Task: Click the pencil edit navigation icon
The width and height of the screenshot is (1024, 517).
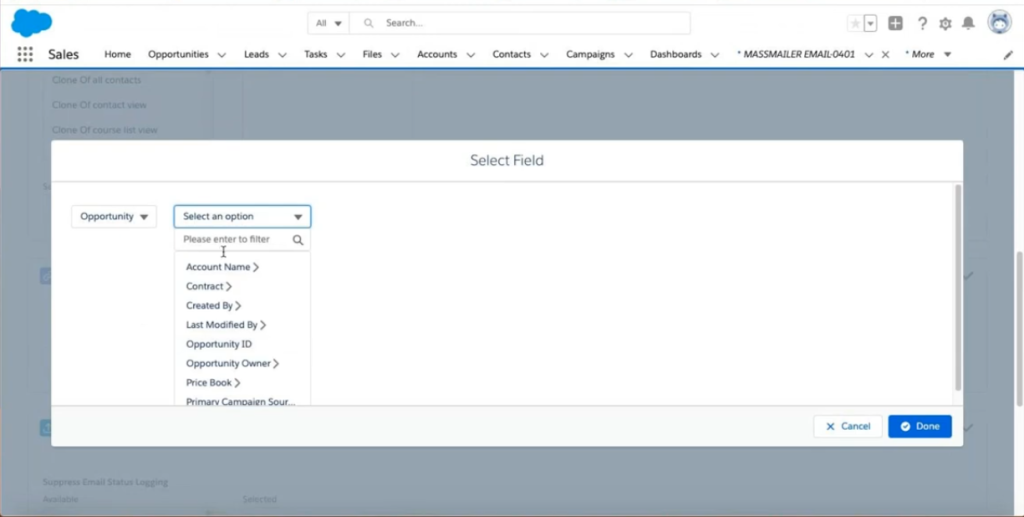Action: (x=1008, y=55)
